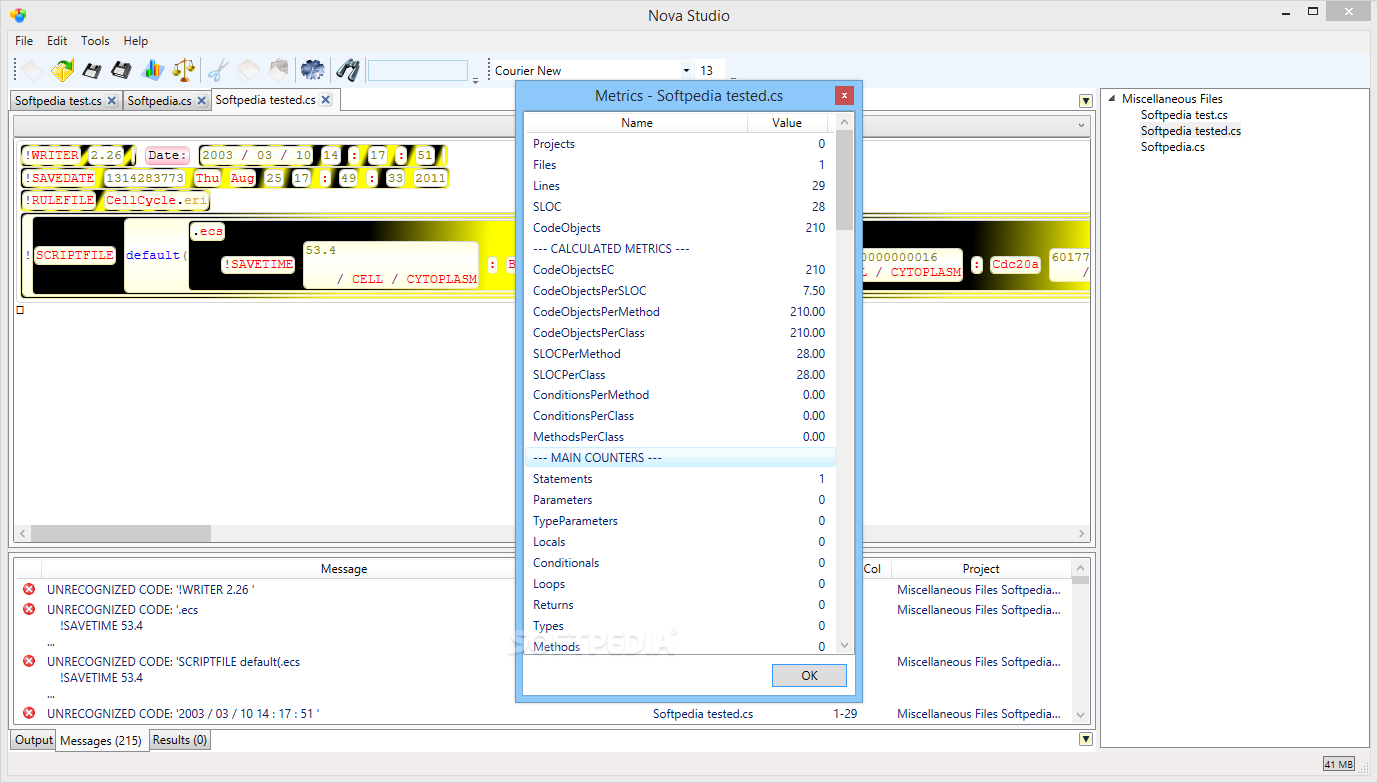Click the Message column header

(344, 569)
